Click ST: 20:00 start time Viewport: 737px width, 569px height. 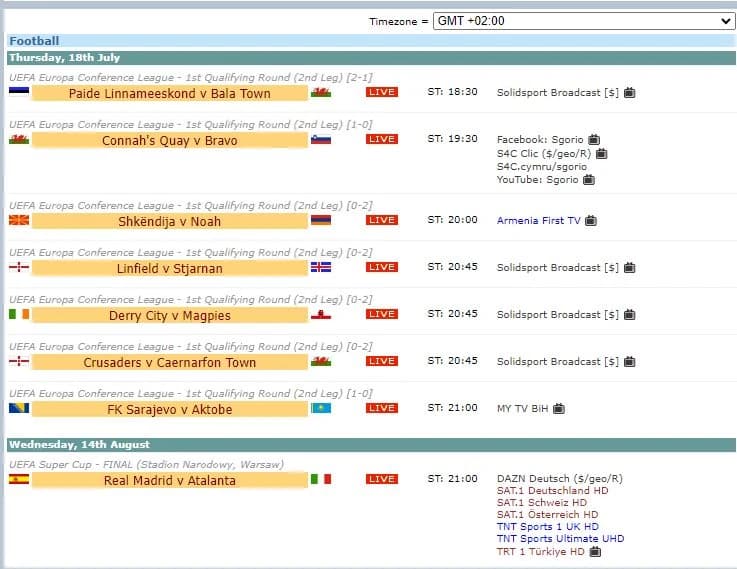452,219
